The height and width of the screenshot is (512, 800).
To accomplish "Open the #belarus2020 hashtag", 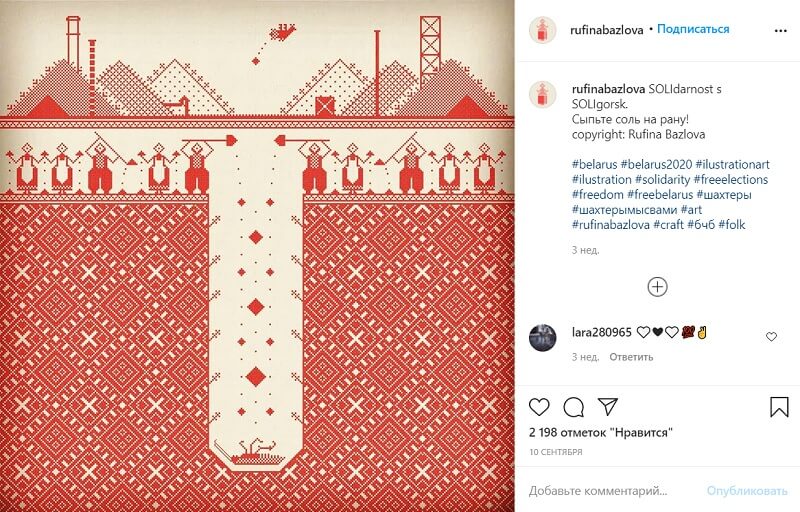I will click(656, 164).
